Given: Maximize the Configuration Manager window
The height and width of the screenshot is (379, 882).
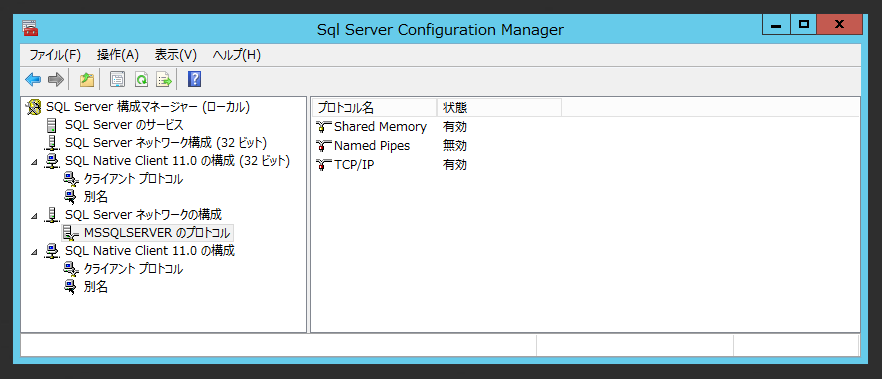Looking at the screenshot, I should click(x=804, y=24).
